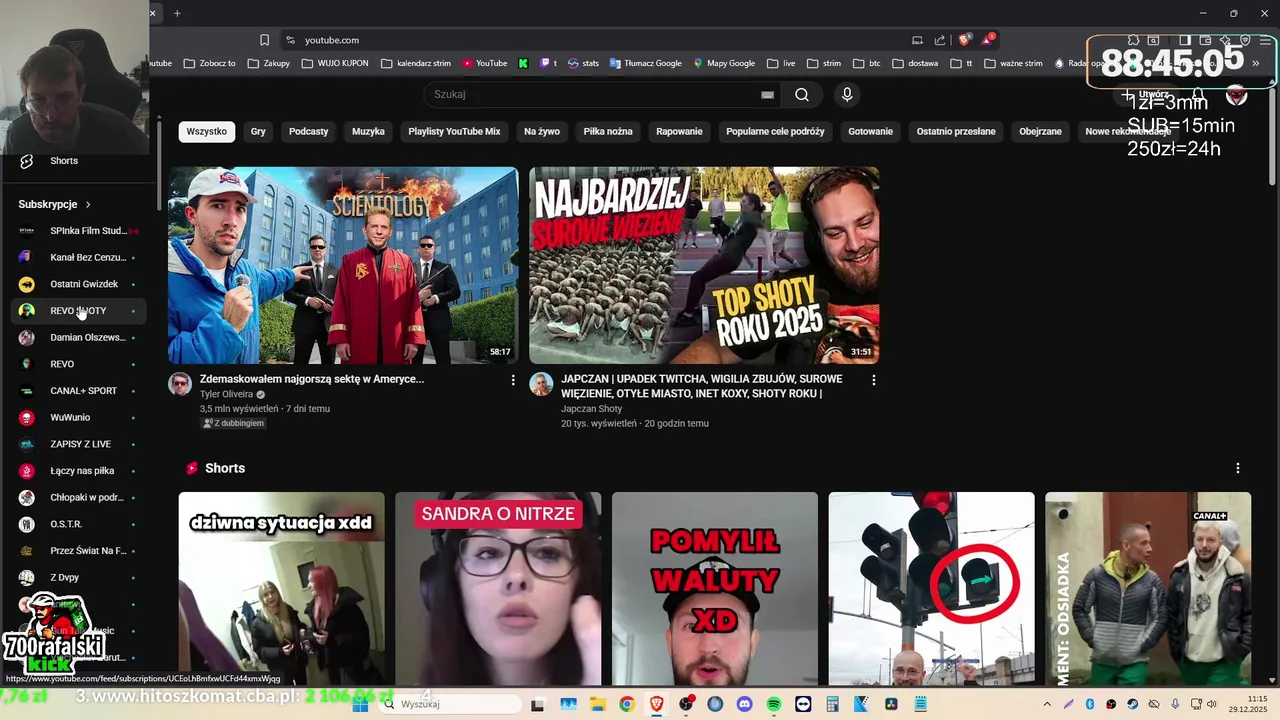1280x720 pixels.
Task: Select the Muzyka filter chip
Action: point(368,132)
